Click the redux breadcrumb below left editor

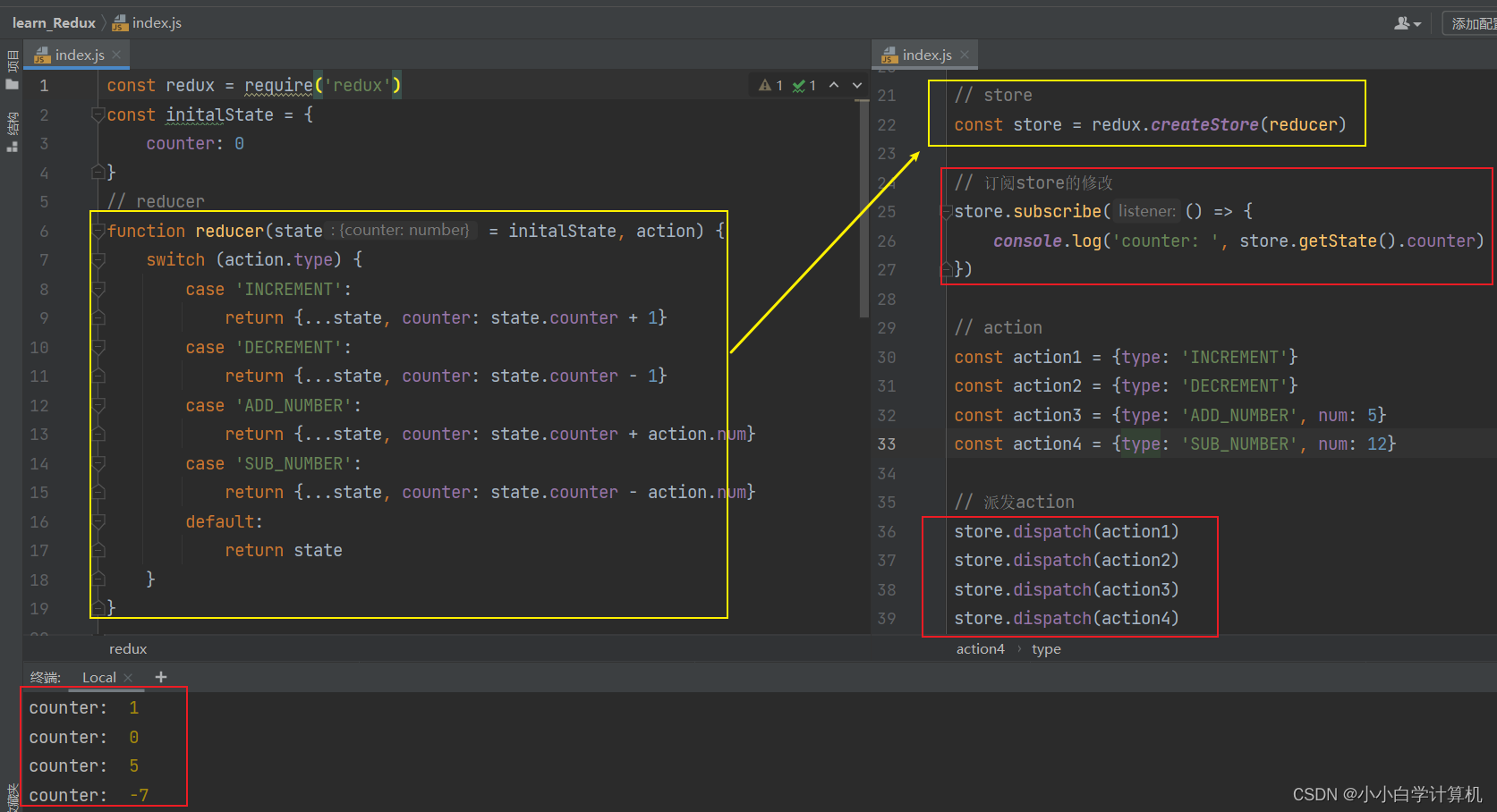click(128, 649)
